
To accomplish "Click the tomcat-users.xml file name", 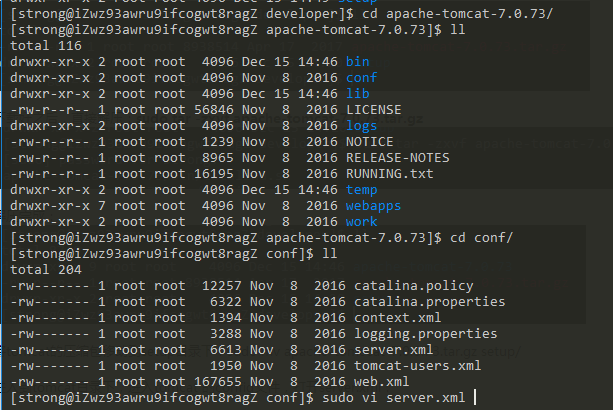I will click(x=418, y=366).
